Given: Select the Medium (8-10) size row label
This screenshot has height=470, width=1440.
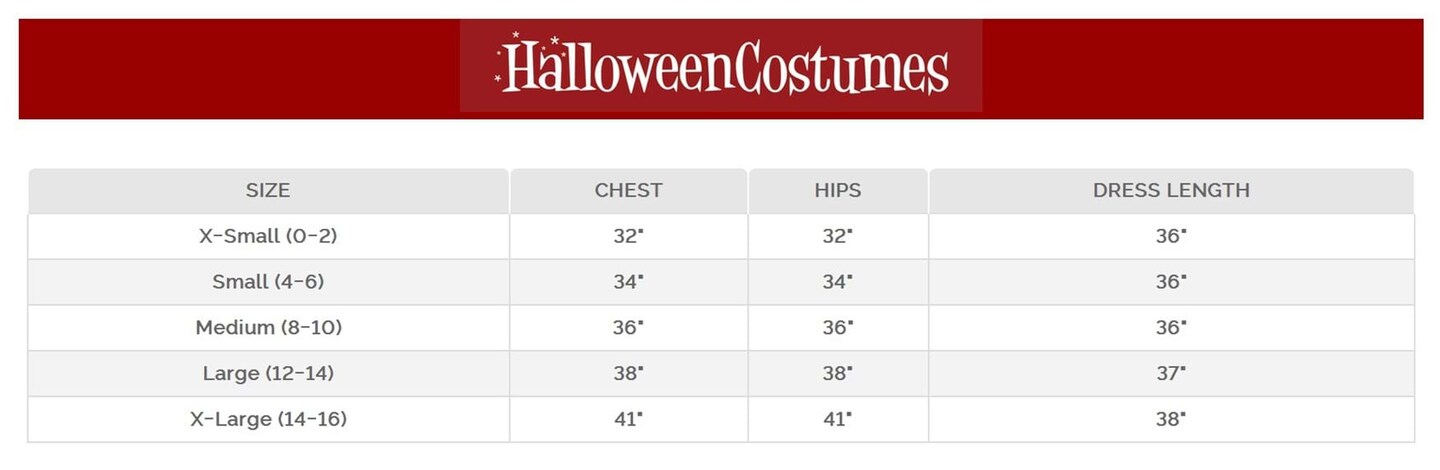Looking at the screenshot, I should point(268,328).
